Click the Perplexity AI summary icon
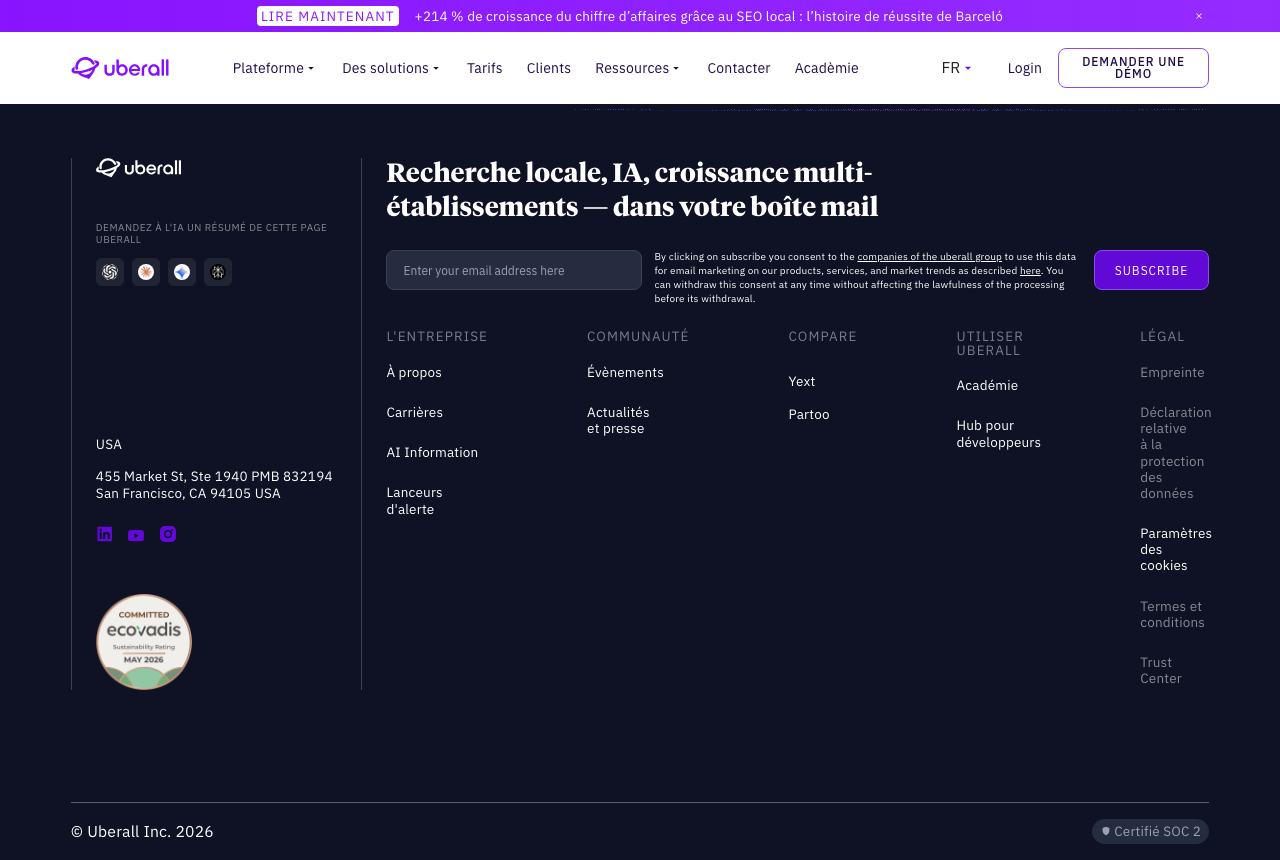Image resolution: width=1280 pixels, height=860 pixels. [x=218, y=272]
